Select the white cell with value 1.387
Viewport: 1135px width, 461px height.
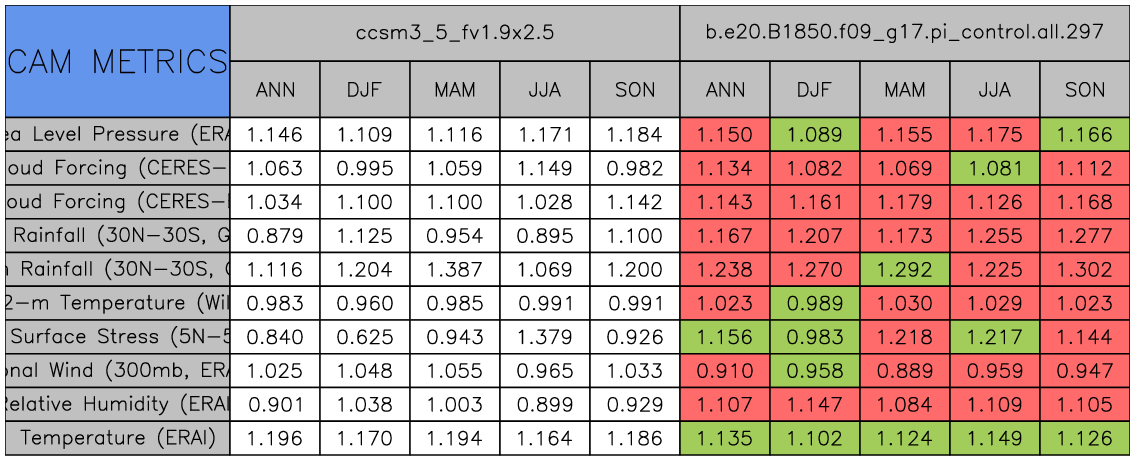tap(455, 269)
